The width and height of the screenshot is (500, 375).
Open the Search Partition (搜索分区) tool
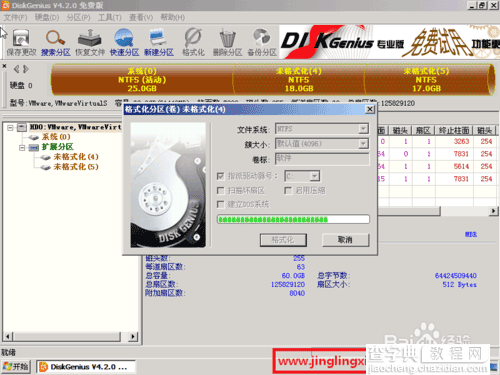pyautogui.click(x=55, y=42)
